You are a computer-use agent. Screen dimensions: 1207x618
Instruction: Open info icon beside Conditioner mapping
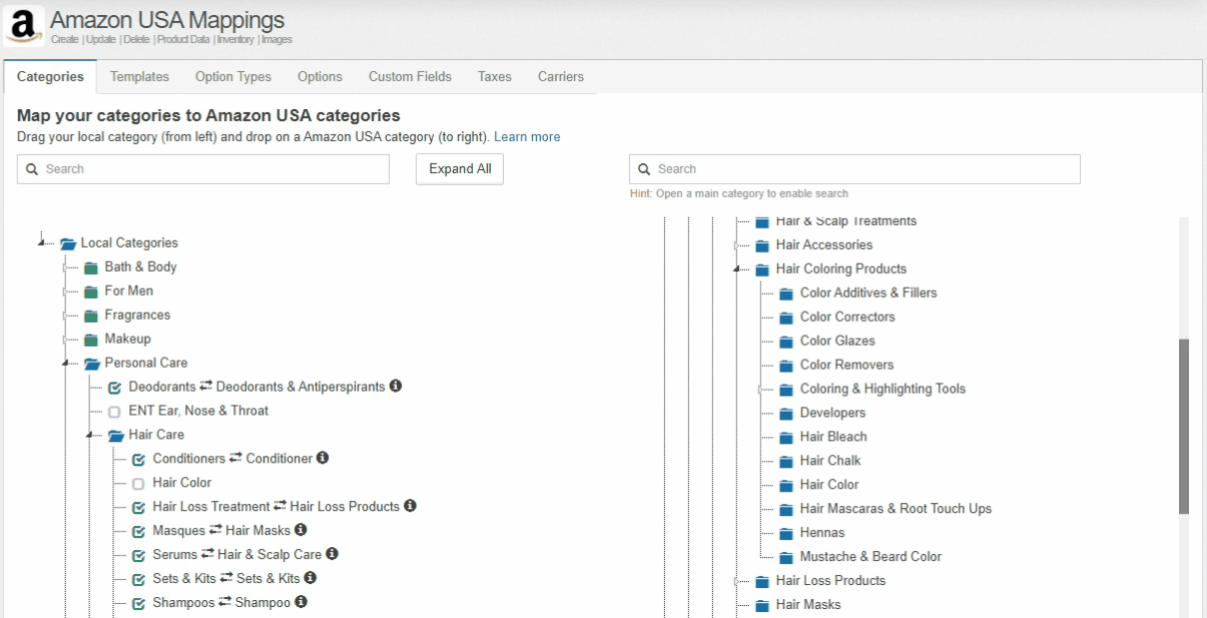point(322,458)
